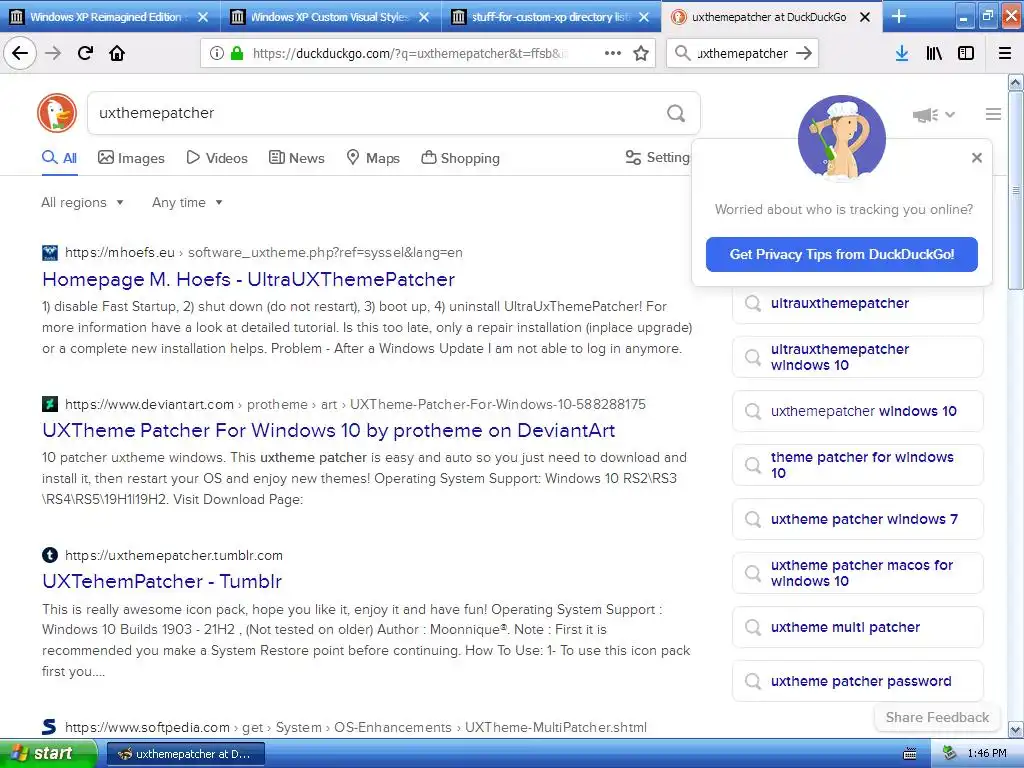Expand the dropdown arrow beside megaphone
This screenshot has width=1024, height=768.
(950, 114)
